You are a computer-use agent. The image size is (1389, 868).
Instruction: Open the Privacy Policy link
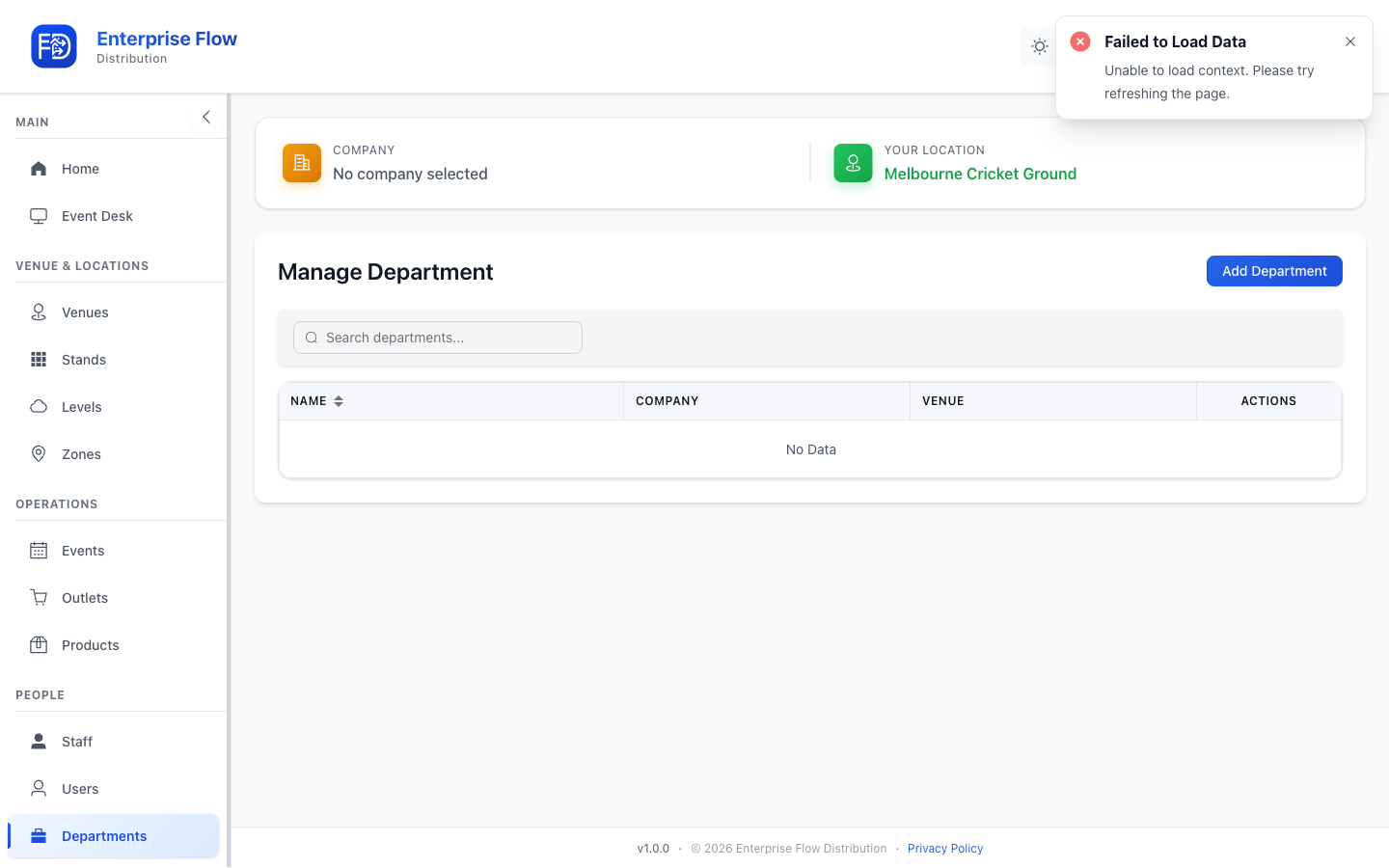point(945,849)
